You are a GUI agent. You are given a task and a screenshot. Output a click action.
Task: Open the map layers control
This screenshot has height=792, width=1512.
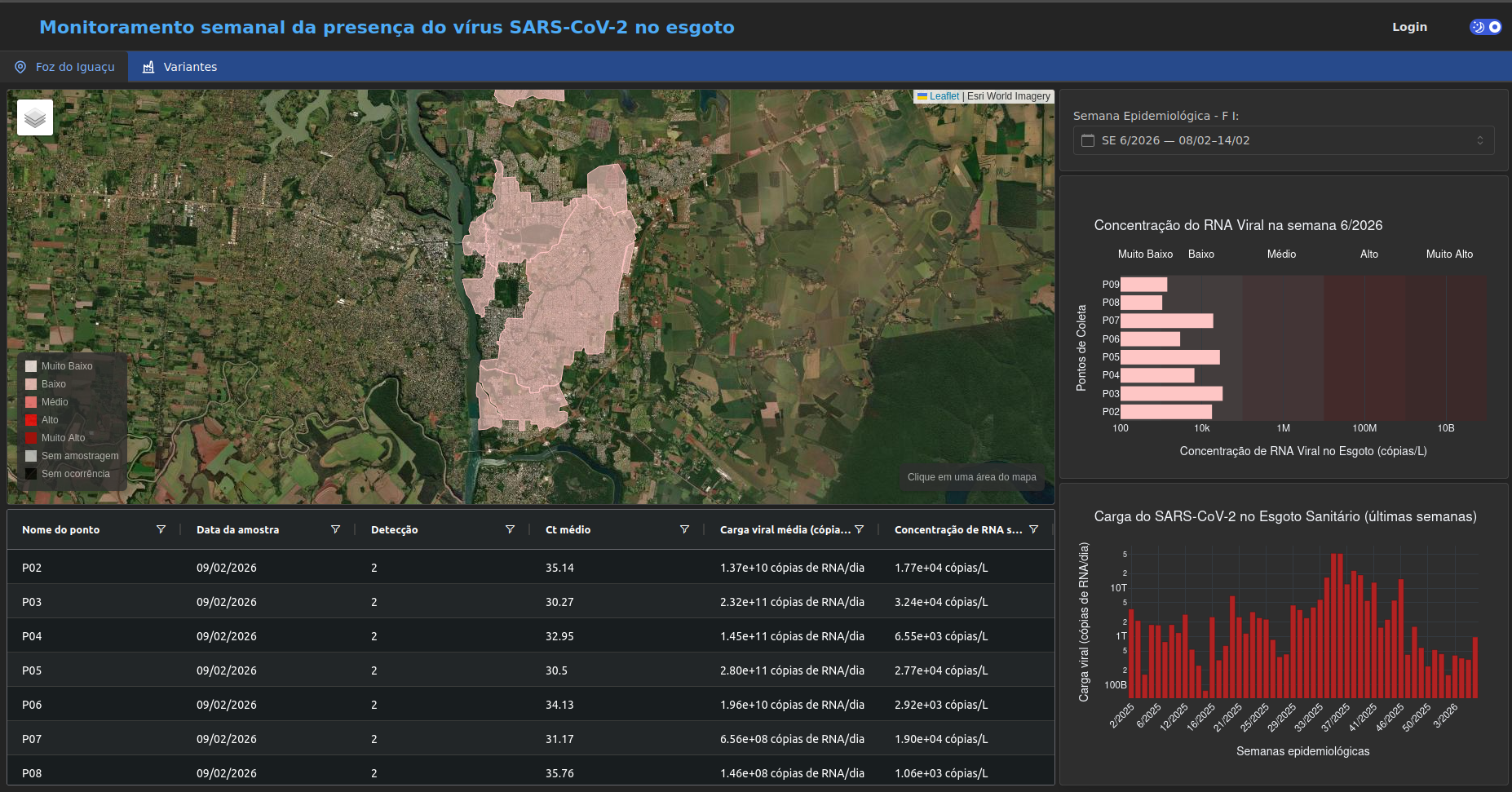[x=35, y=117]
